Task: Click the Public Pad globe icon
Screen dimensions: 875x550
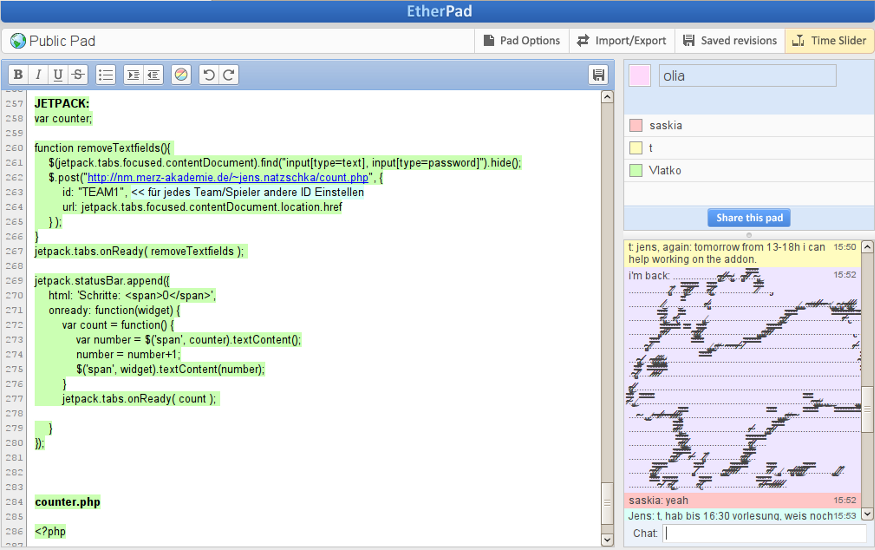Action: (18, 41)
